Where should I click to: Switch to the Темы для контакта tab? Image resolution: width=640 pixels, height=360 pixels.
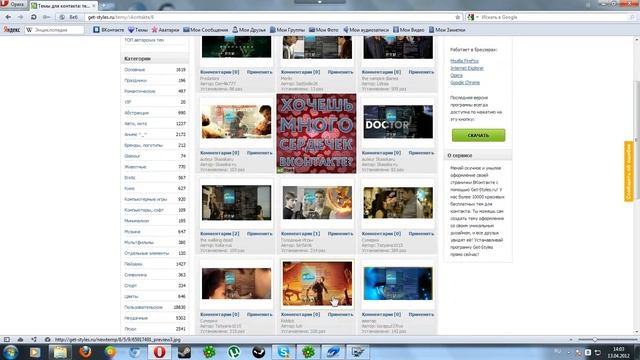click(x=63, y=6)
